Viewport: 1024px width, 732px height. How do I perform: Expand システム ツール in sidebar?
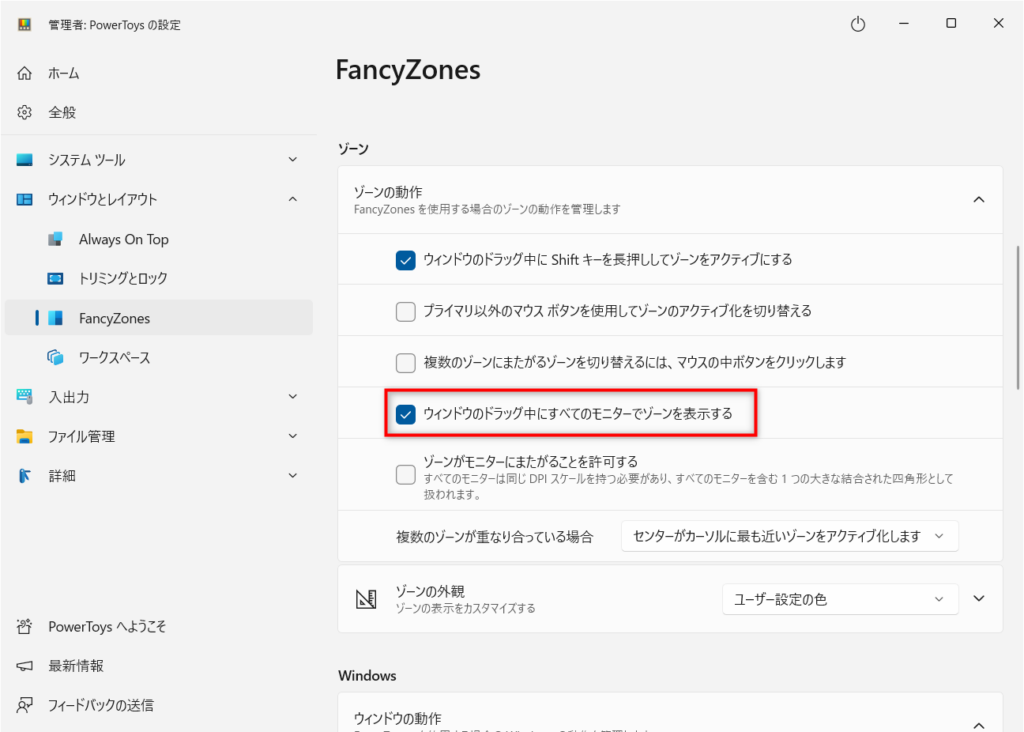tap(292, 160)
